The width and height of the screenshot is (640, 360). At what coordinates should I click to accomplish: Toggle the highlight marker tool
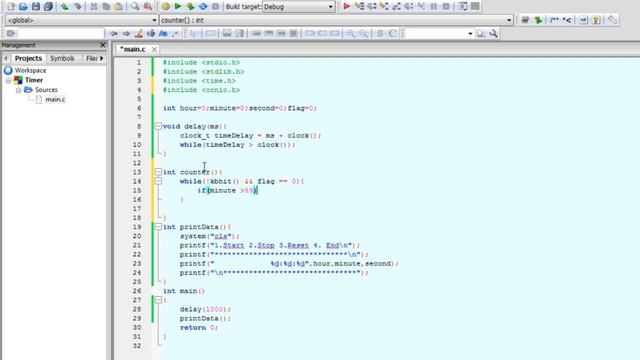[x=139, y=33]
